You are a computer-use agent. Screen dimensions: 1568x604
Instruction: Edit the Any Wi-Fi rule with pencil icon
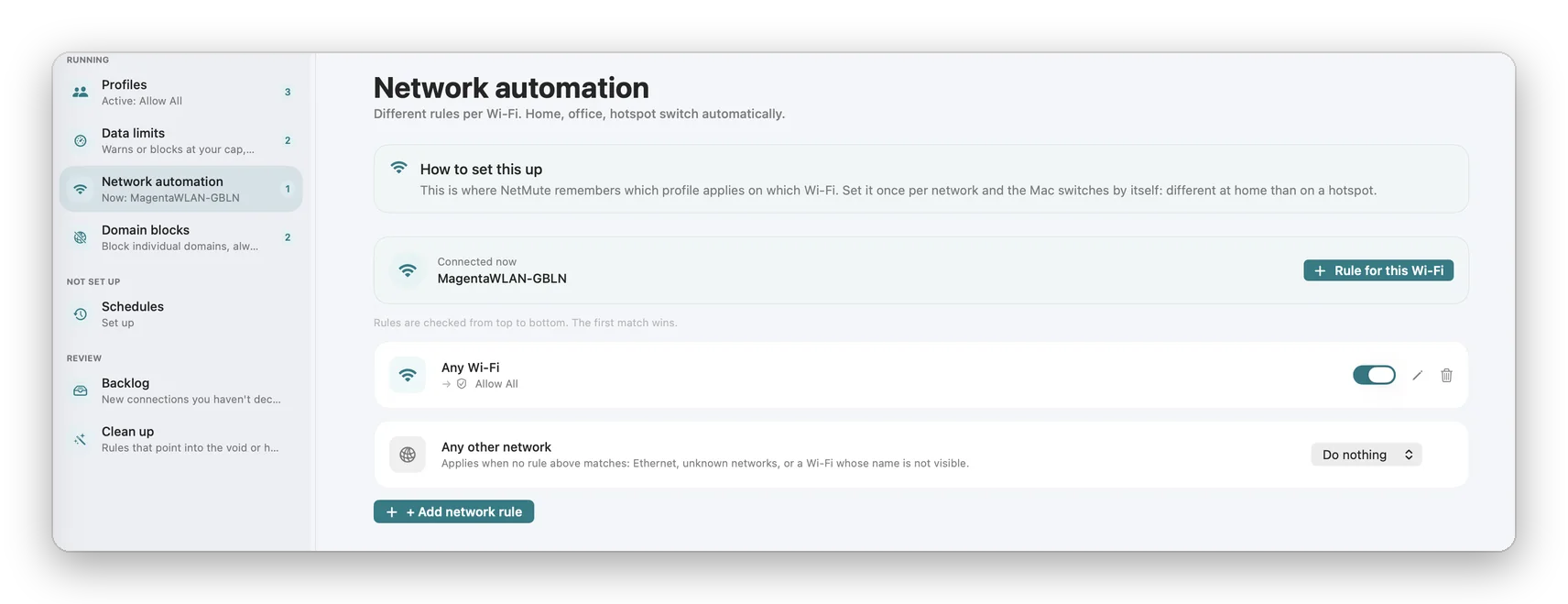[1417, 375]
